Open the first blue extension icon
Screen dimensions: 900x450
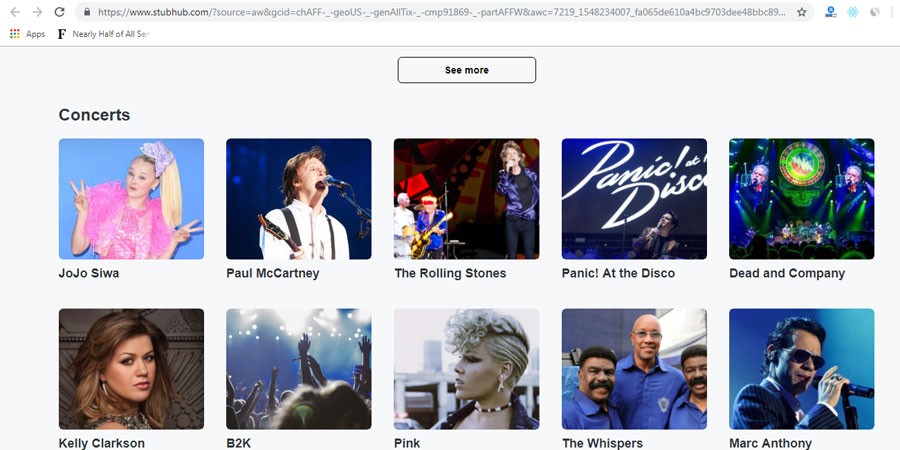click(x=831, y=12)
